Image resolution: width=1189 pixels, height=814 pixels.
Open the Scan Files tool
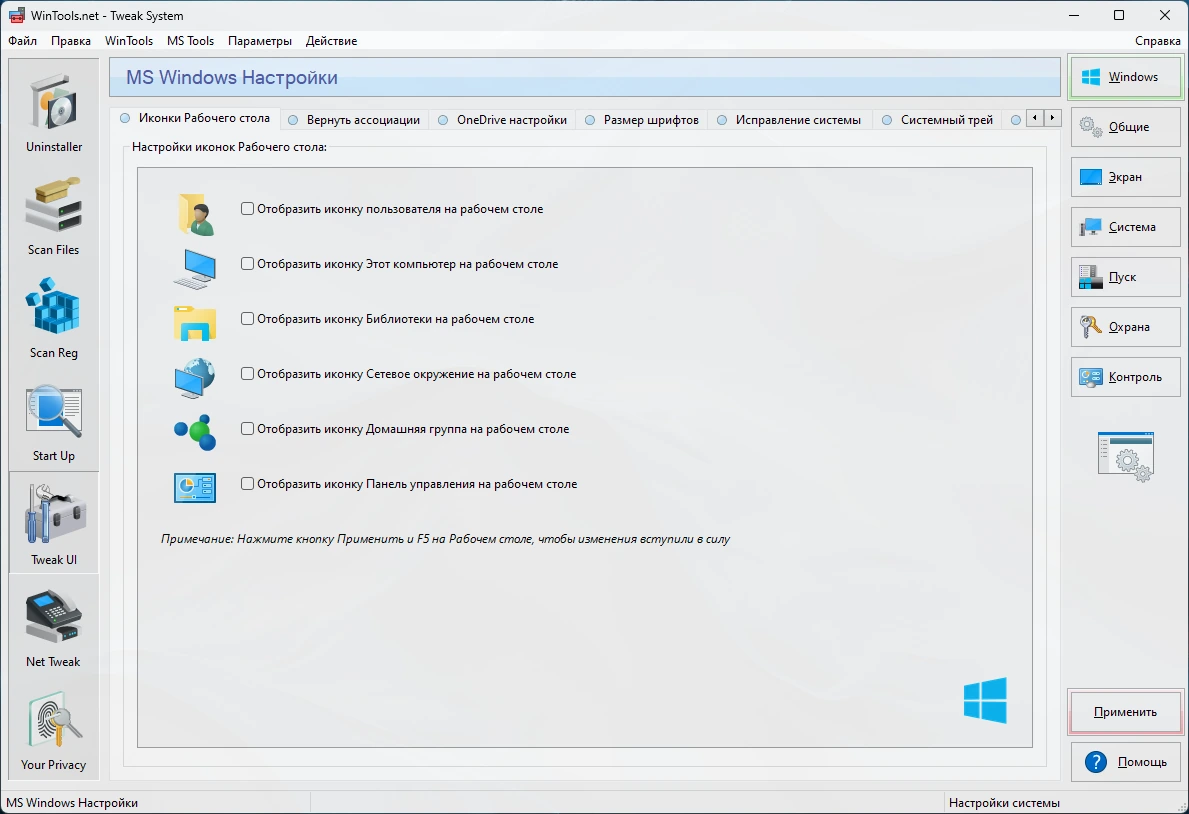point(54,215)
